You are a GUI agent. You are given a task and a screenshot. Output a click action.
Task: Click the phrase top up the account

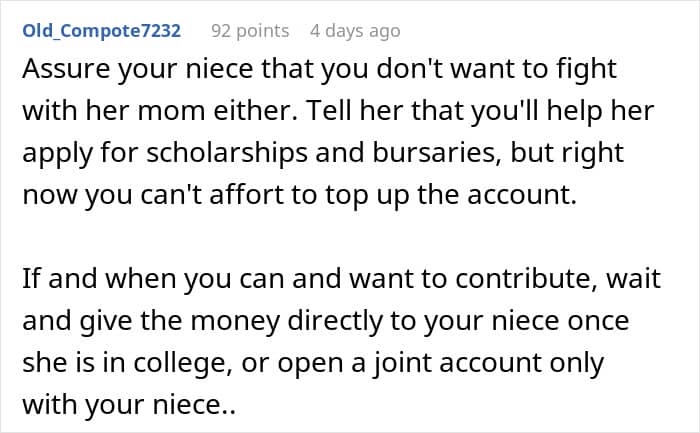tap(450, 195)
